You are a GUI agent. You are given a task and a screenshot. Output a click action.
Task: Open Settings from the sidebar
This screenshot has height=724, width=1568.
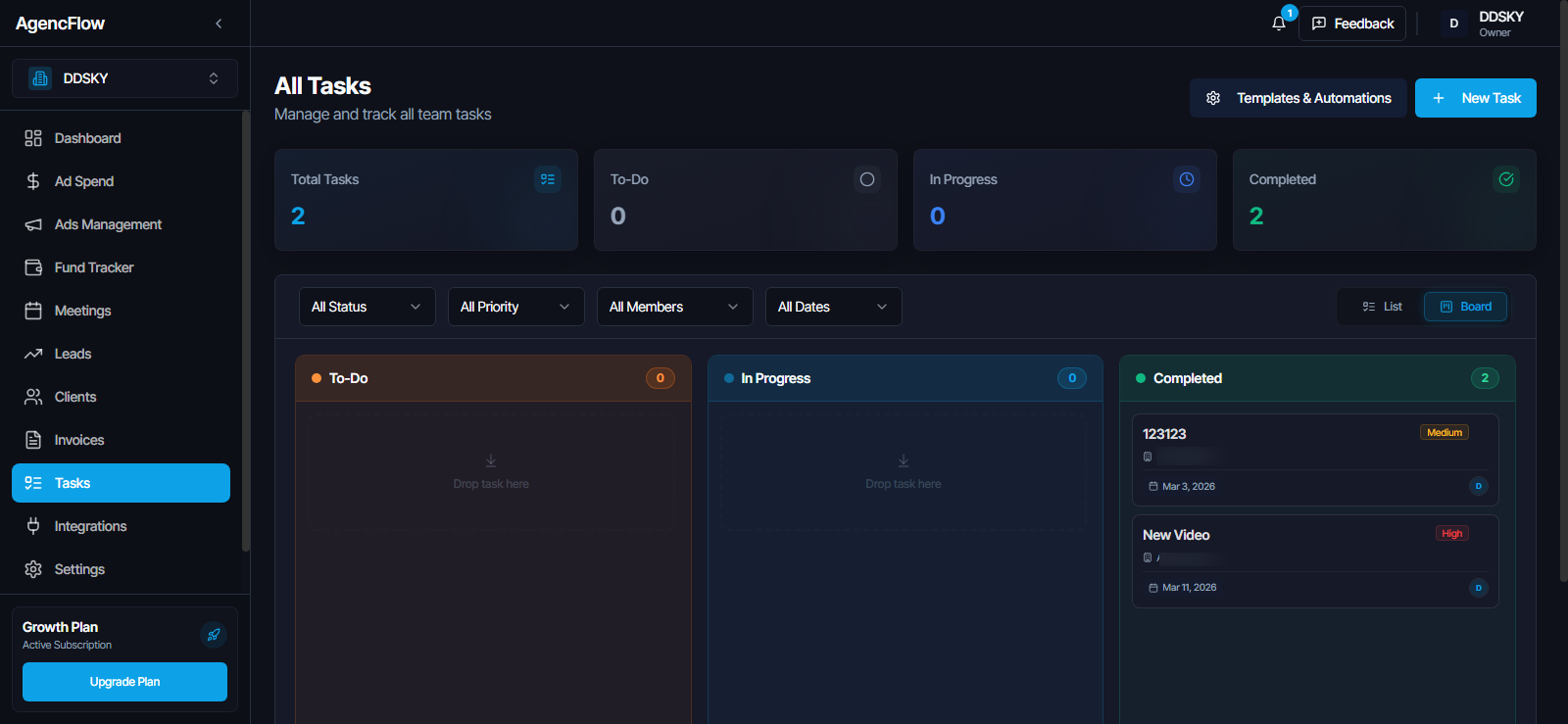tap(121, 569)
